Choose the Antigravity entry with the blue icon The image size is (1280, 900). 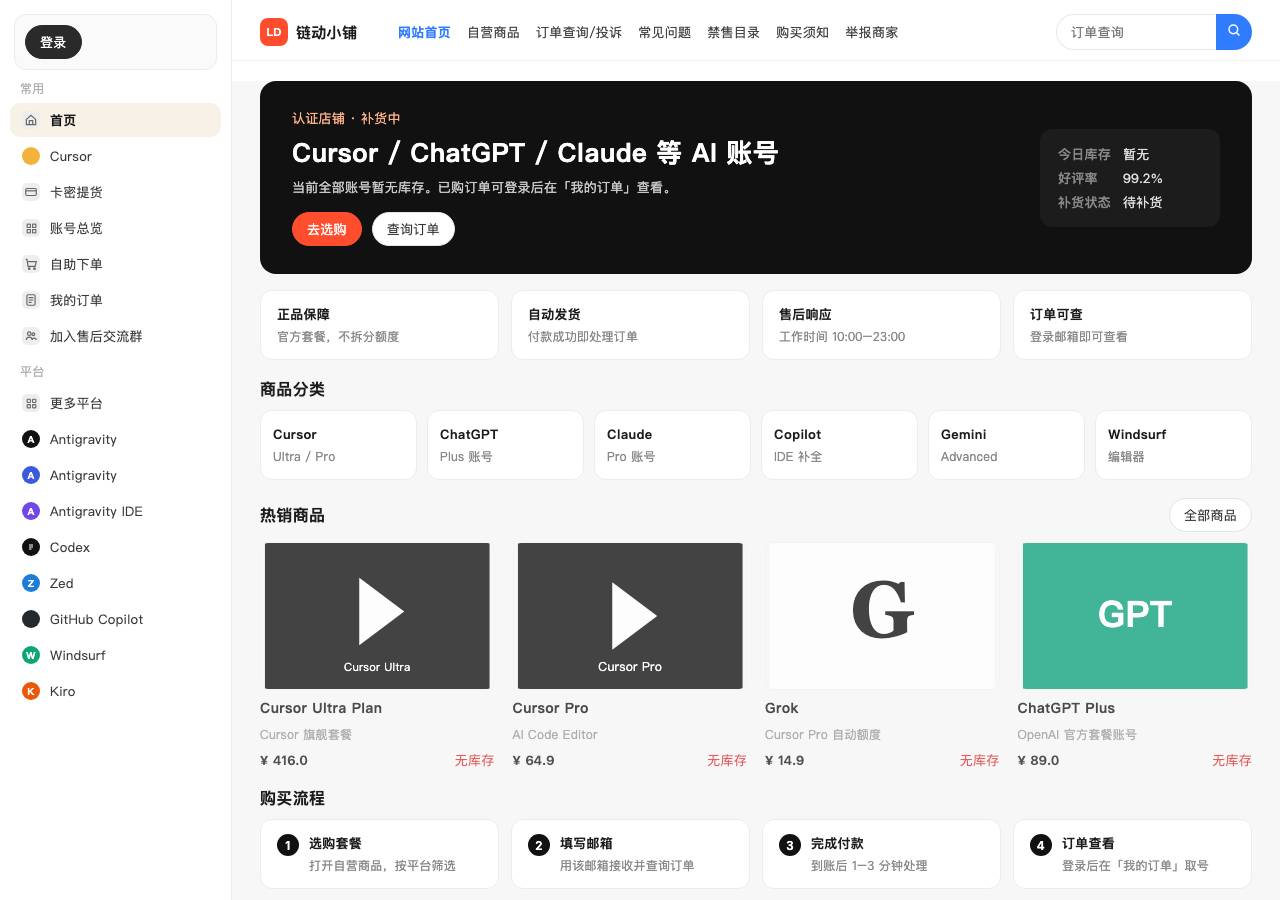[x=31, y=475]
